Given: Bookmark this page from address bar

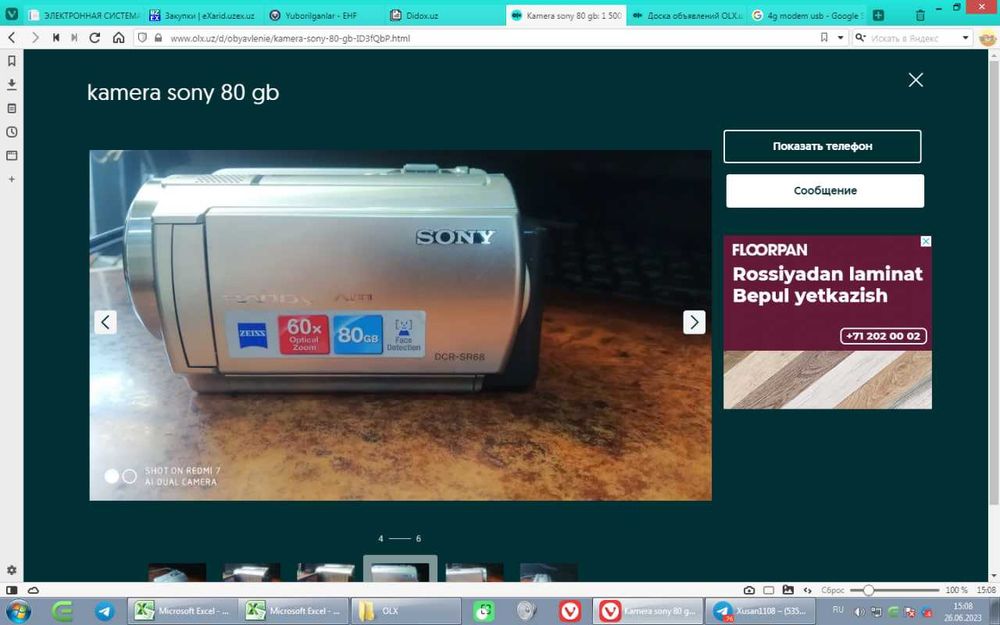Looking at the screenshot, I should pyautogui.click(x=824, y=38).
